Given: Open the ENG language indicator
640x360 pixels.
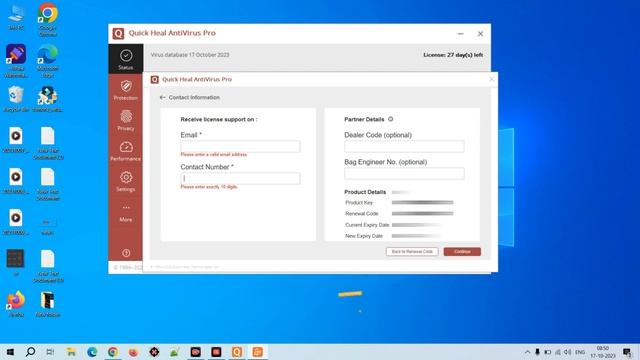Looking at the screenshot, I should click(x=580, y=352).
